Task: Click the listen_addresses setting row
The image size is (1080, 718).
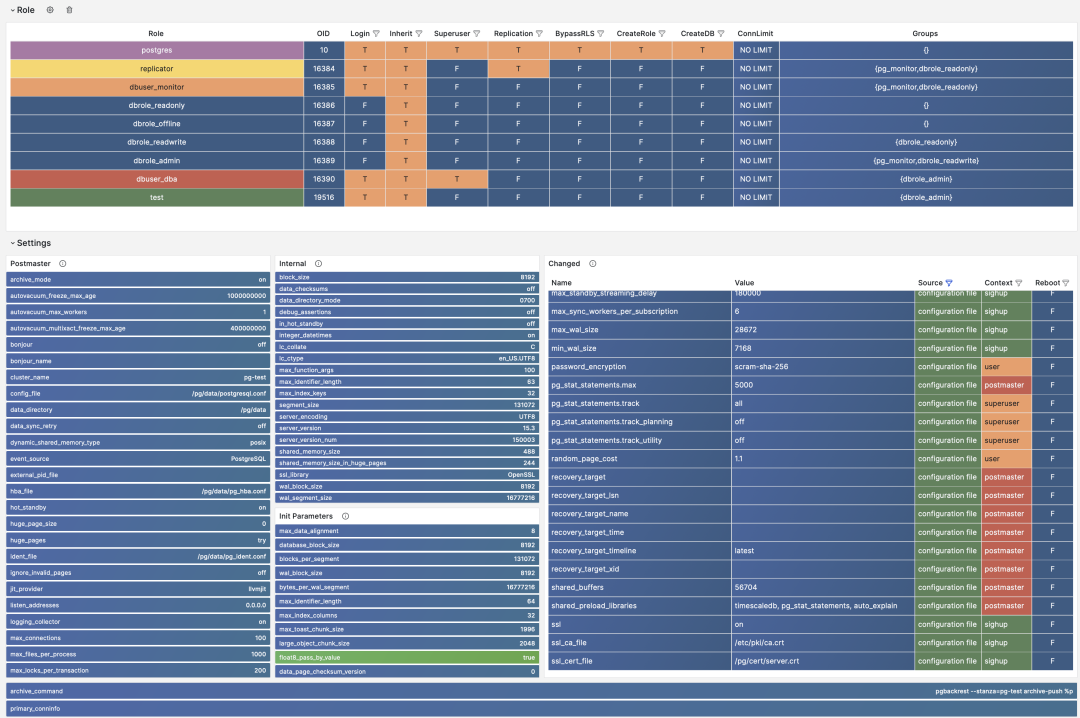Action: [x=138, y=605]
